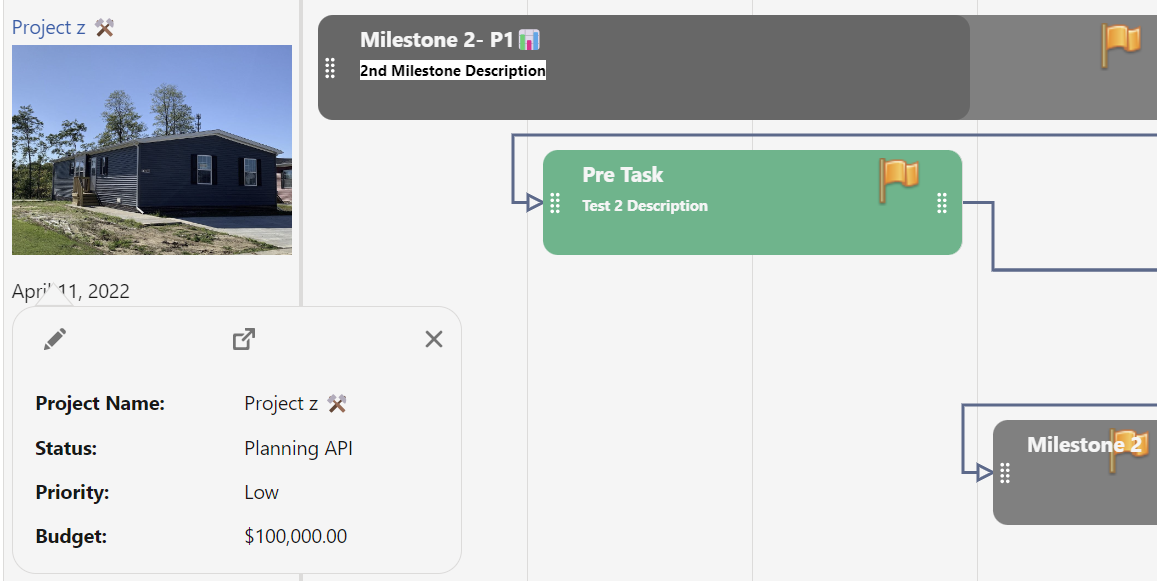The height and width of the screenshot is (581, 1157).
Task: Select the edit pencil icon in the popup
Action: pos(56,338)
